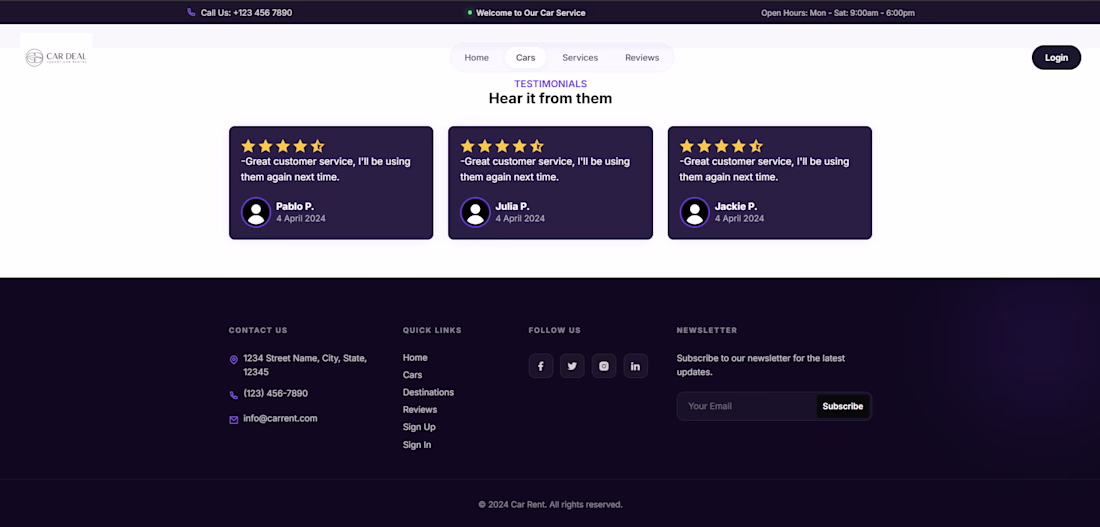Click the Hear it from them heading

click(x=550, y=98)
